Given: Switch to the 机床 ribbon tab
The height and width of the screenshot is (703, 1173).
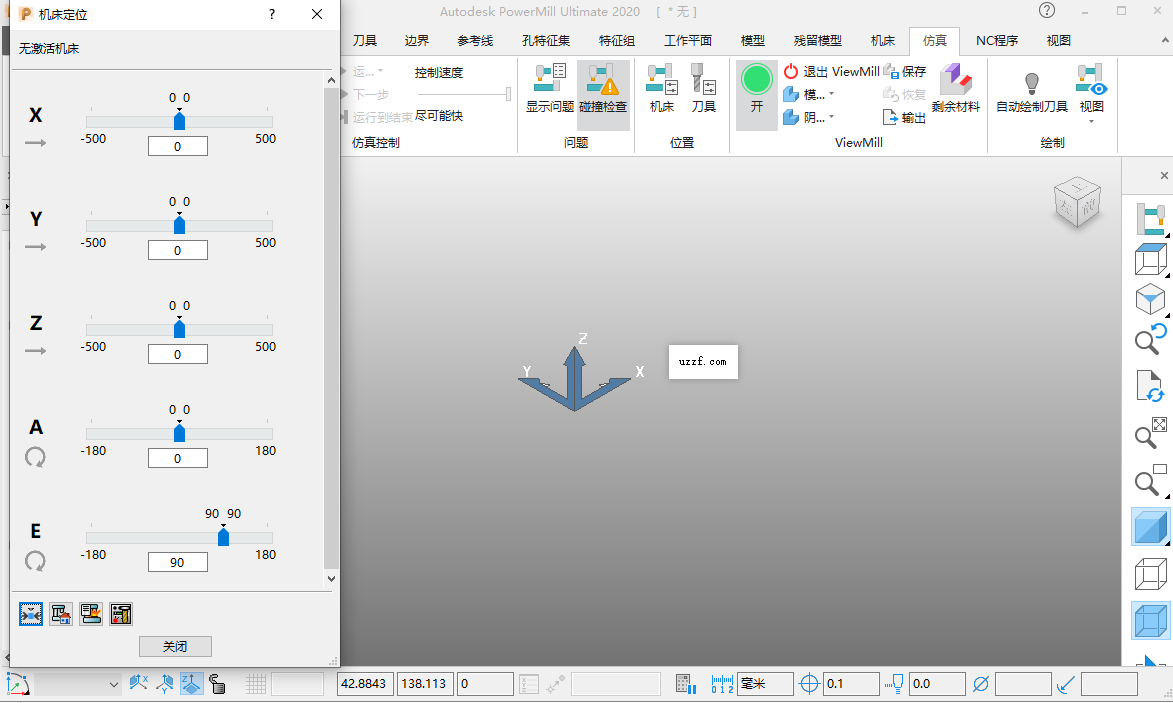Looking at the screenshot, I should point(881,41).
